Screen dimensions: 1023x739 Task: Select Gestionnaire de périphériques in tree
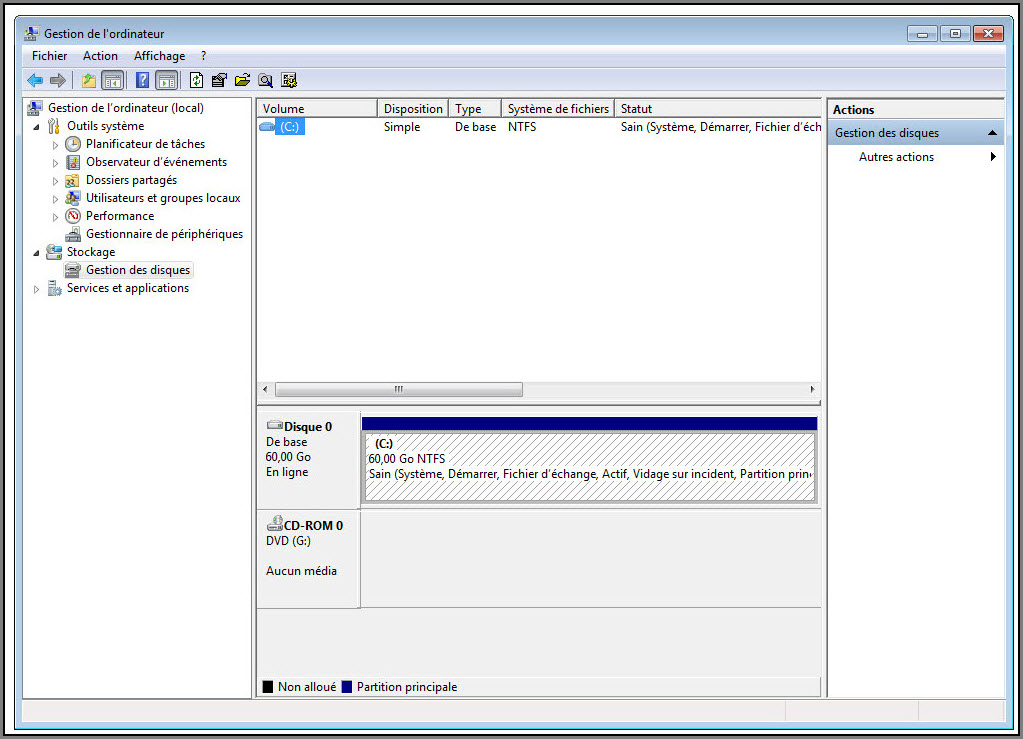click(x=164, y=234)
